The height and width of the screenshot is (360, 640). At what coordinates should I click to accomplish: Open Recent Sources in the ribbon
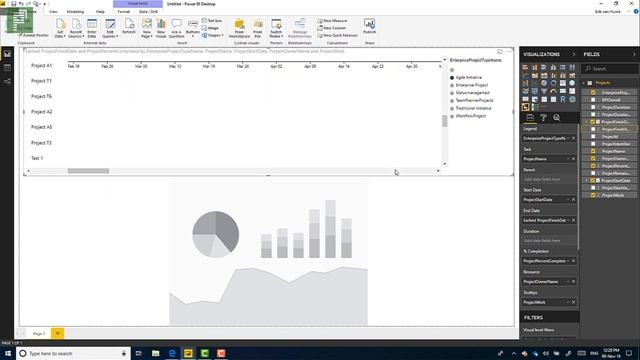[x=76, y=28]
